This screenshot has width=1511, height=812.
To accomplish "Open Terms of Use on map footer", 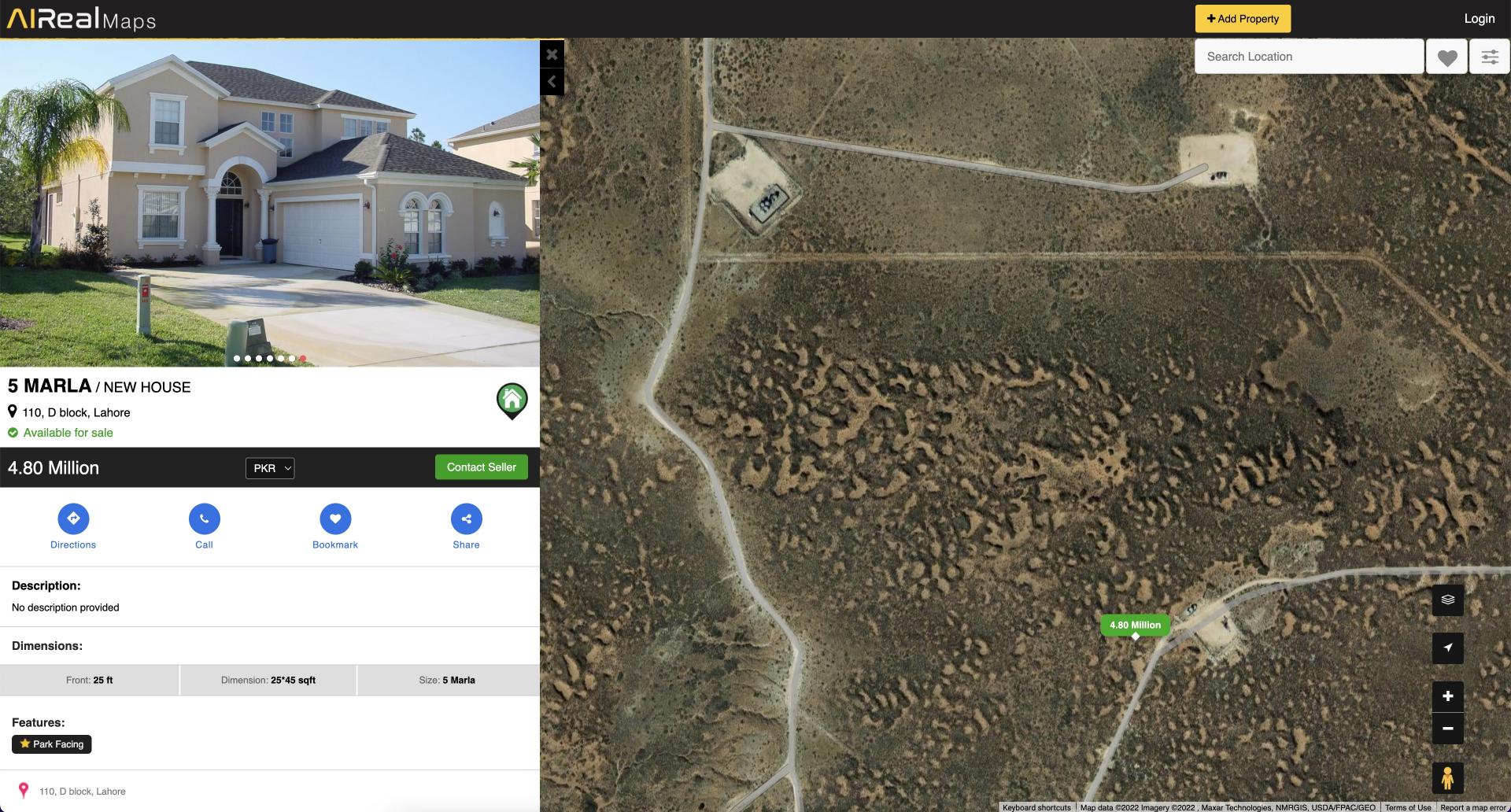I will [1408, 807].
